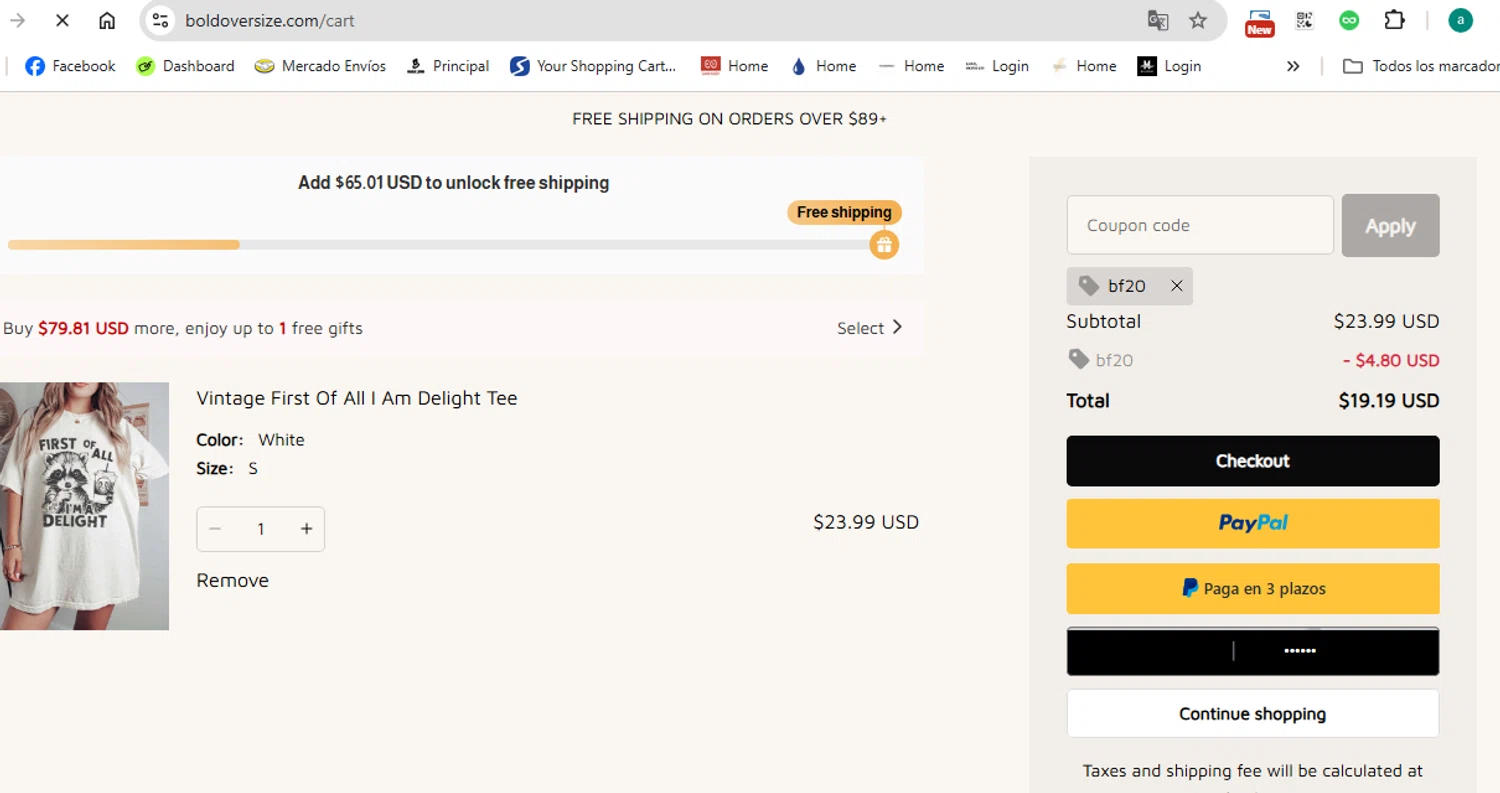Image resolution: width=1500 pixels, height=793 pixels.
Task: Click the Size: S label
Action: (227, 468)
